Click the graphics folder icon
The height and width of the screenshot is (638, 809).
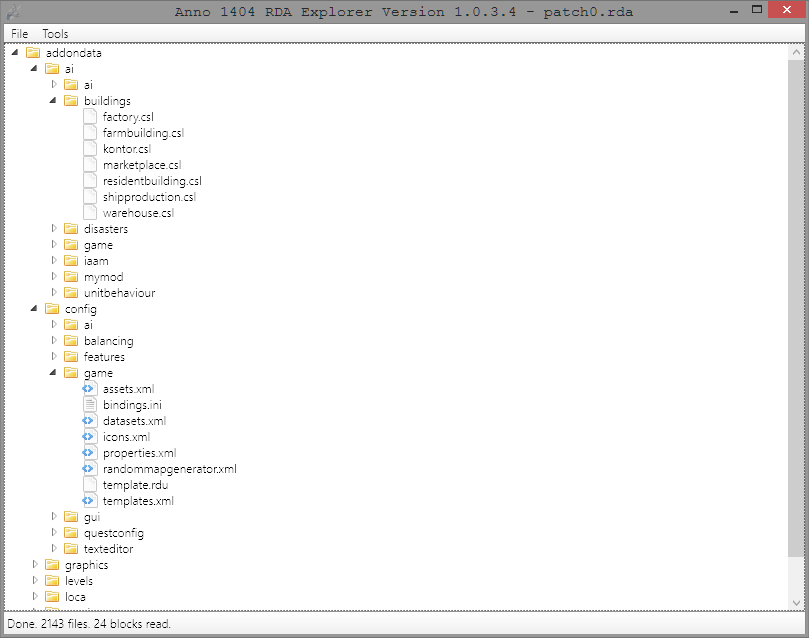pos(52,565)
